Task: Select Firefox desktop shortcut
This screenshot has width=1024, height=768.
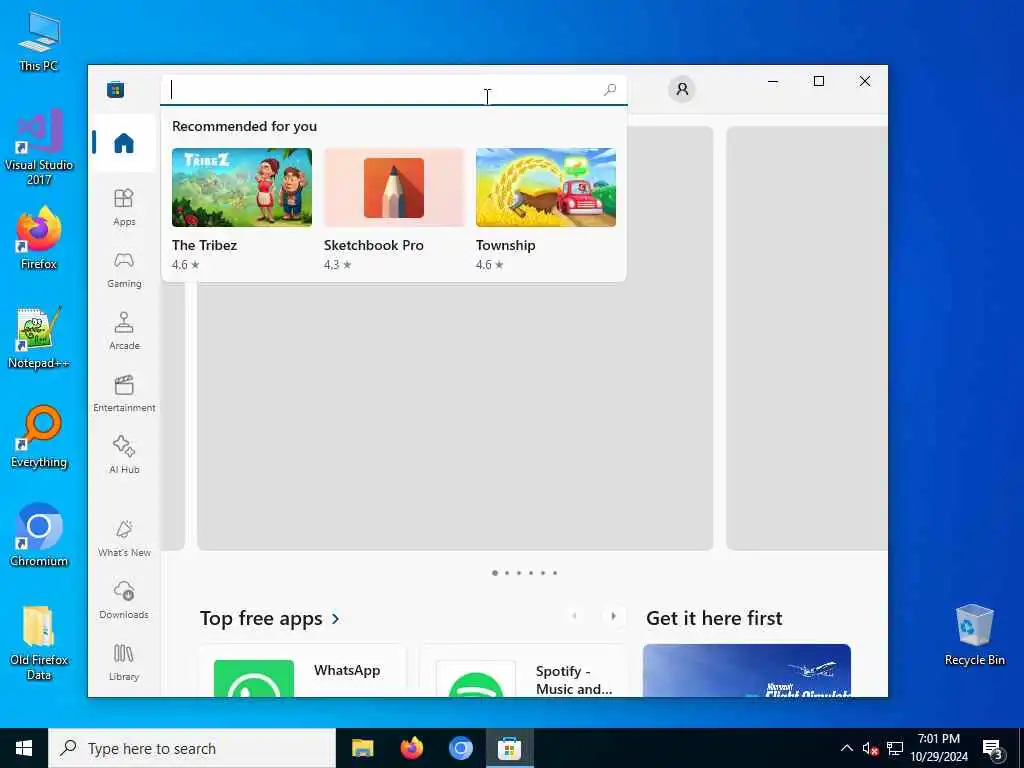Action: click(39, 238)
